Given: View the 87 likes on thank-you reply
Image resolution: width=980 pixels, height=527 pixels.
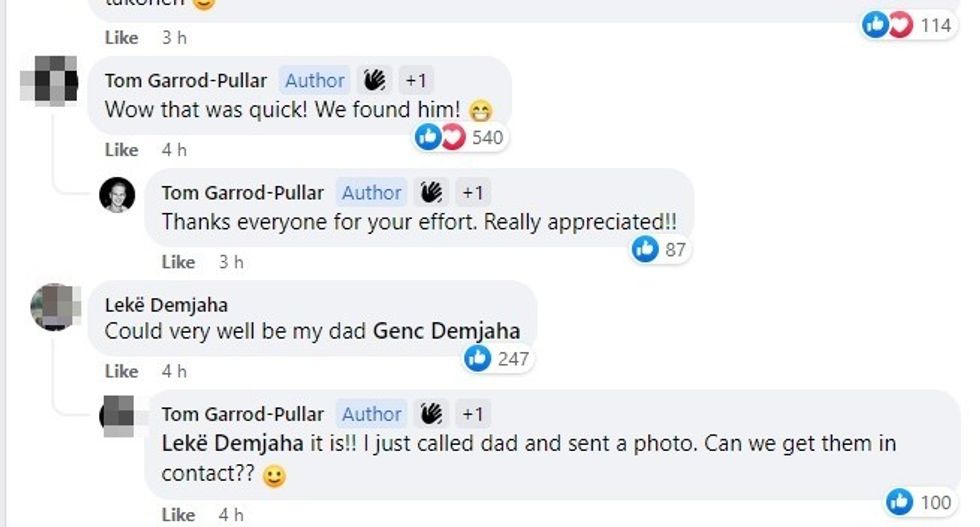Looking at the screenshot, I should pos(661,249).
